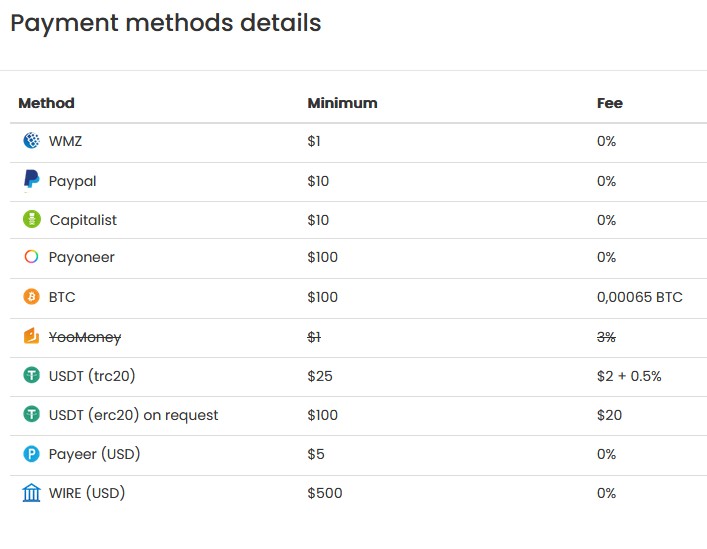707x549 pixels.
Task: Click the blue Payeer P icon
Action: (32, 453)
